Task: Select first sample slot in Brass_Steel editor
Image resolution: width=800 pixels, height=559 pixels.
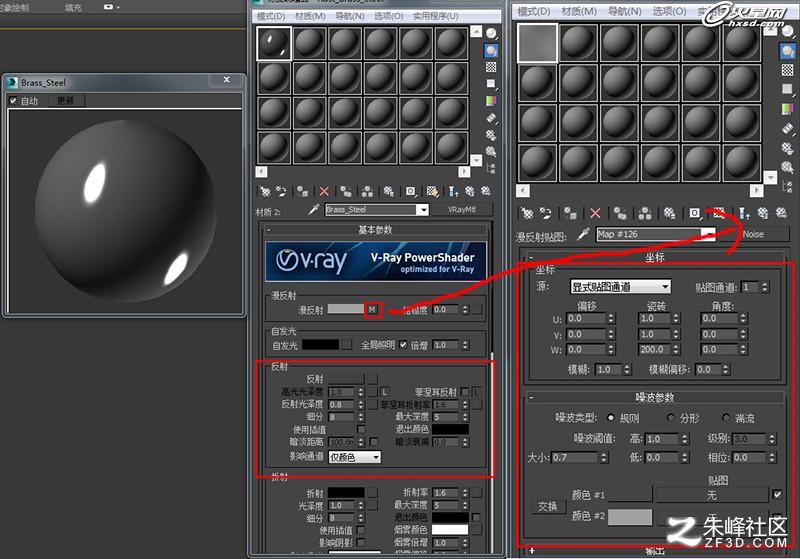Action: click(x=274, y=43)
